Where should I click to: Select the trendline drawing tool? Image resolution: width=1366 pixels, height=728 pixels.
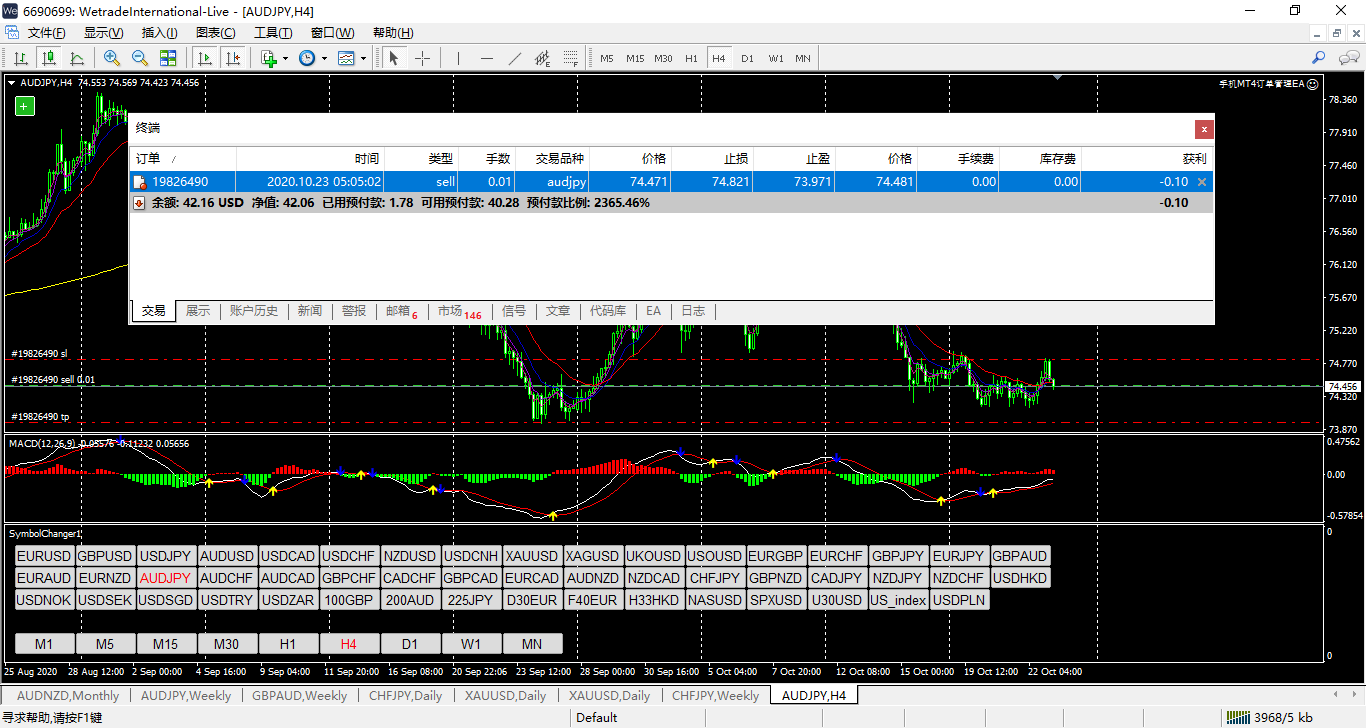click(515, 58)
